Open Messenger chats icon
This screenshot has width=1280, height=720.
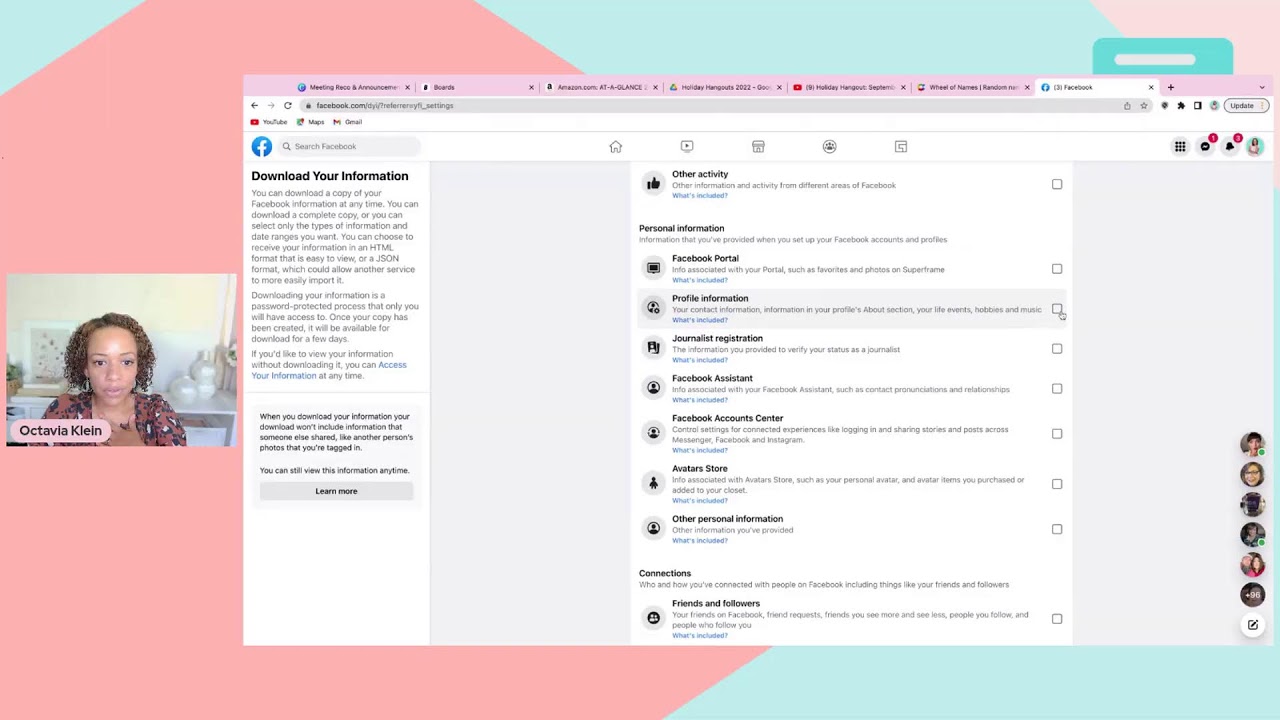[1205, 147]
